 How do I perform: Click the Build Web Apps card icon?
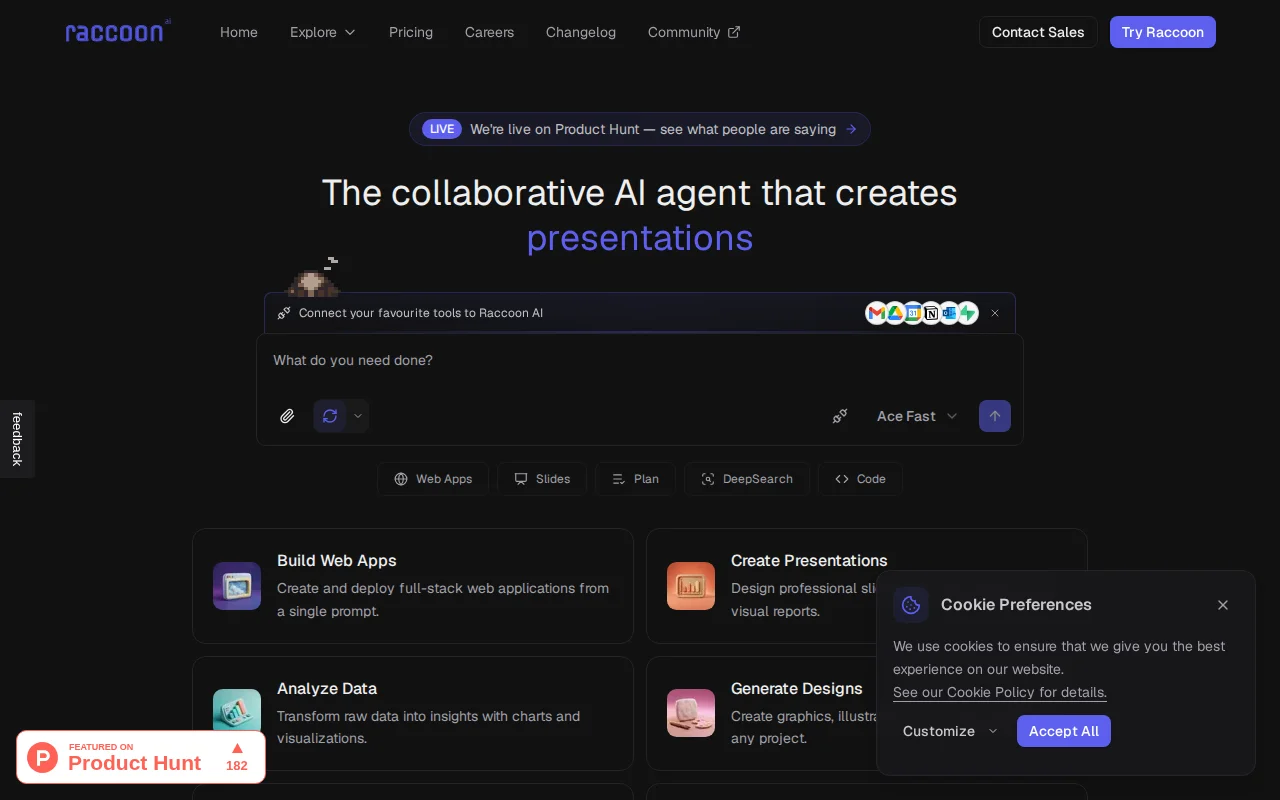coord(237,586)
